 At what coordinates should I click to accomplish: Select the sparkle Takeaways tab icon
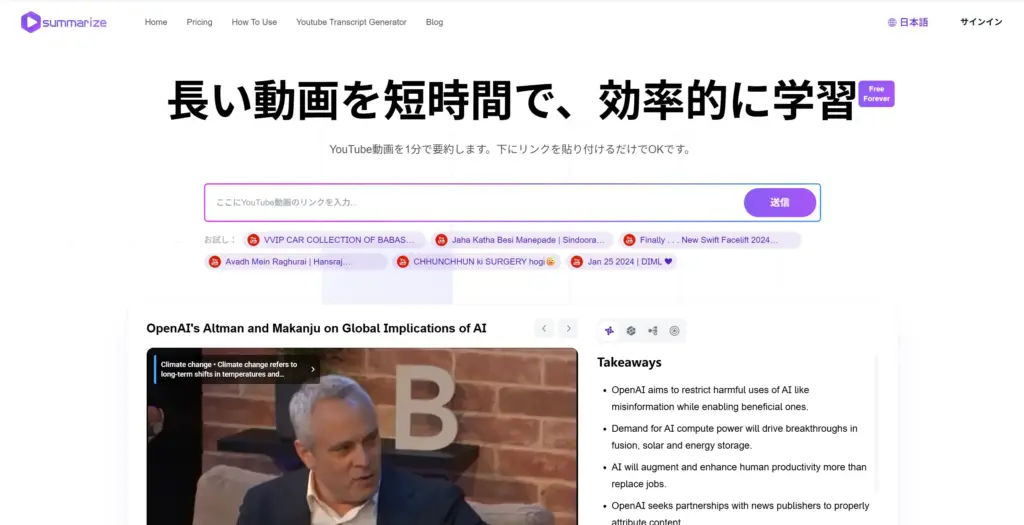[x=609, y=331]
